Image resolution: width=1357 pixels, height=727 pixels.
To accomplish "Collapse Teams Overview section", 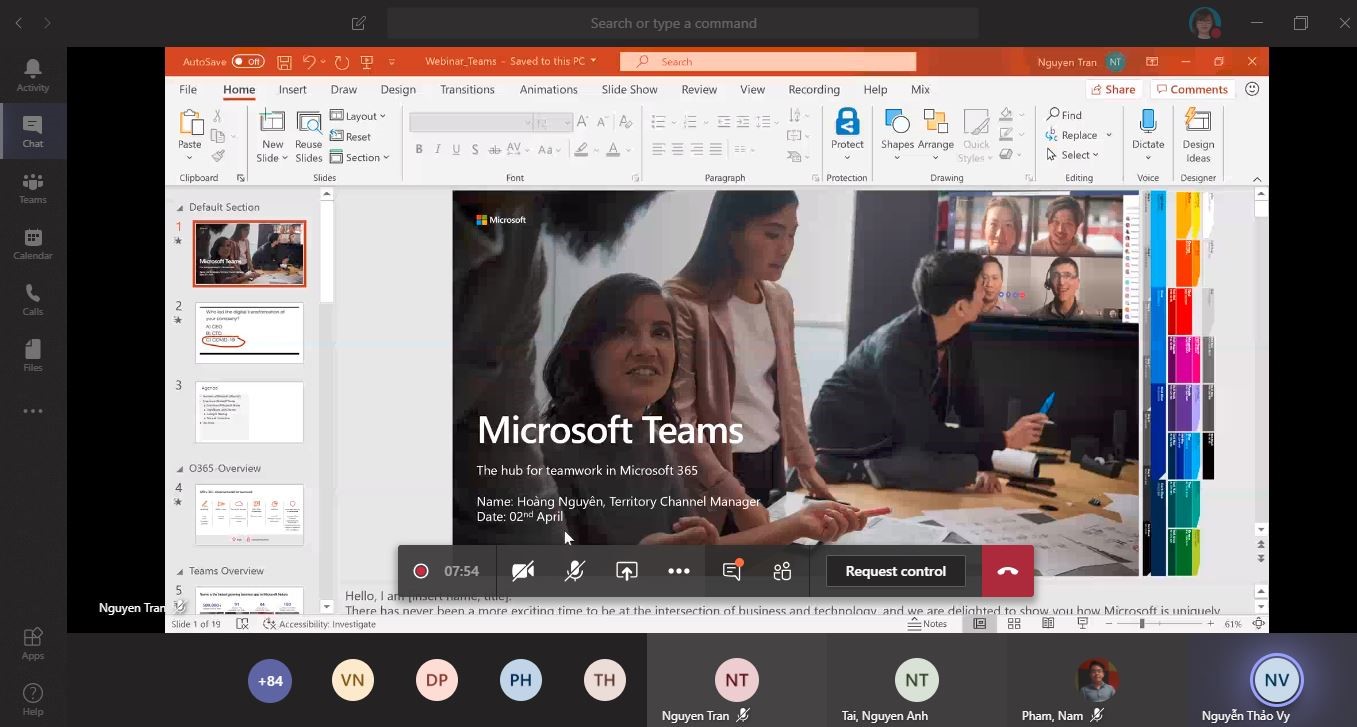I will pos(180,572).
